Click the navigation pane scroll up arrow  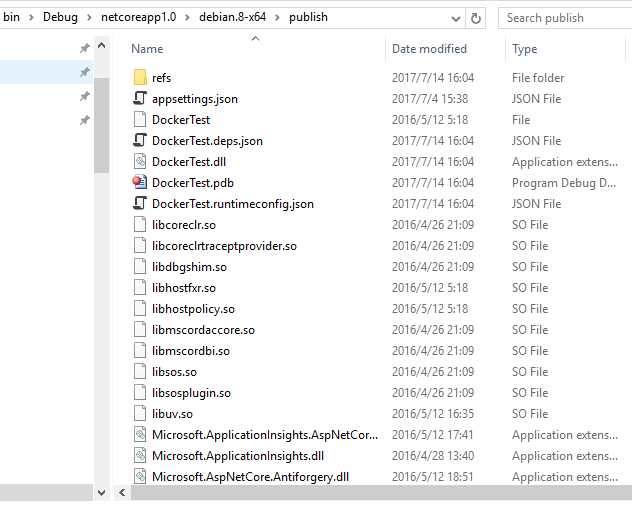click(x=102, y=46)
